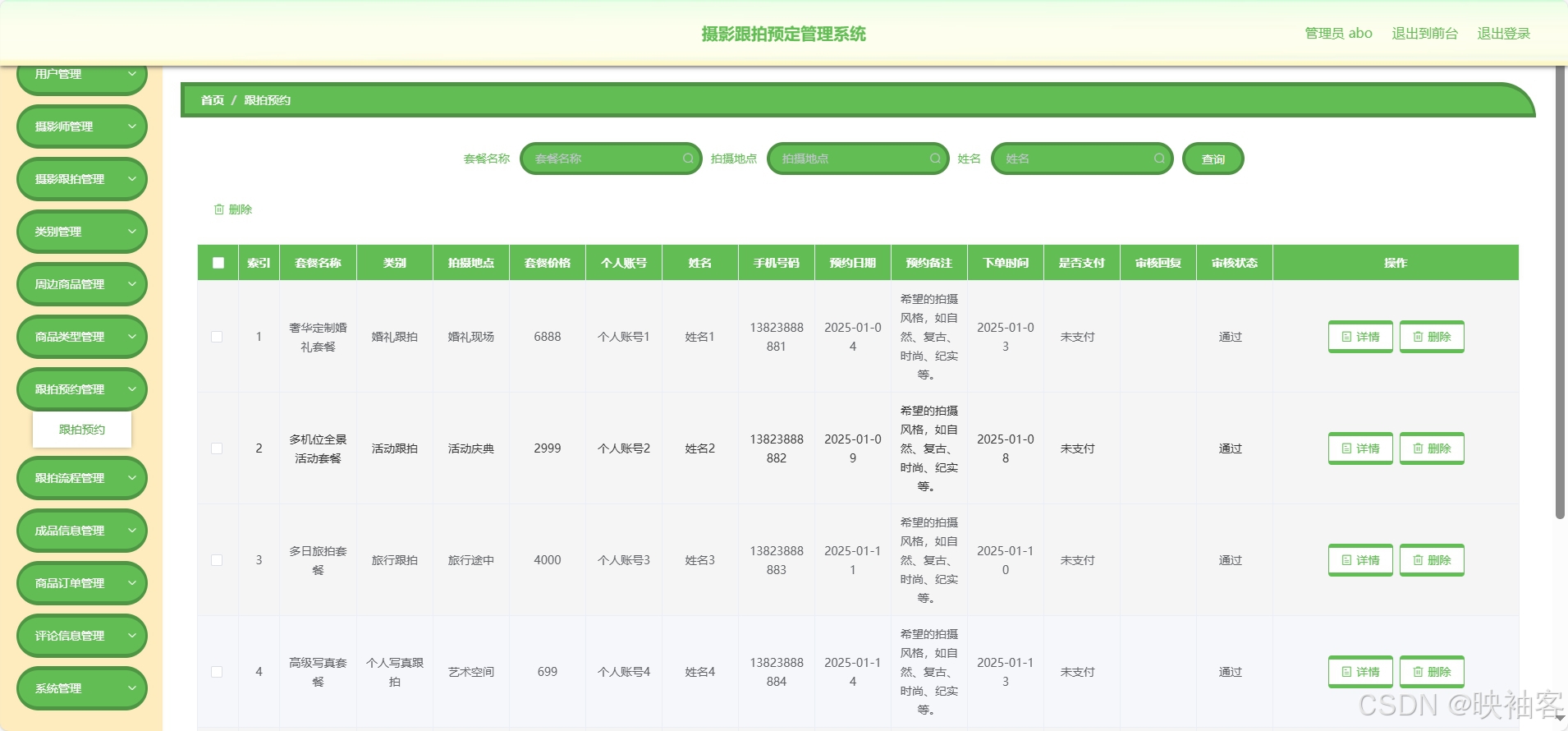Click the 套餐价格 column header
1568x731 pixels.
click(548, 263)
